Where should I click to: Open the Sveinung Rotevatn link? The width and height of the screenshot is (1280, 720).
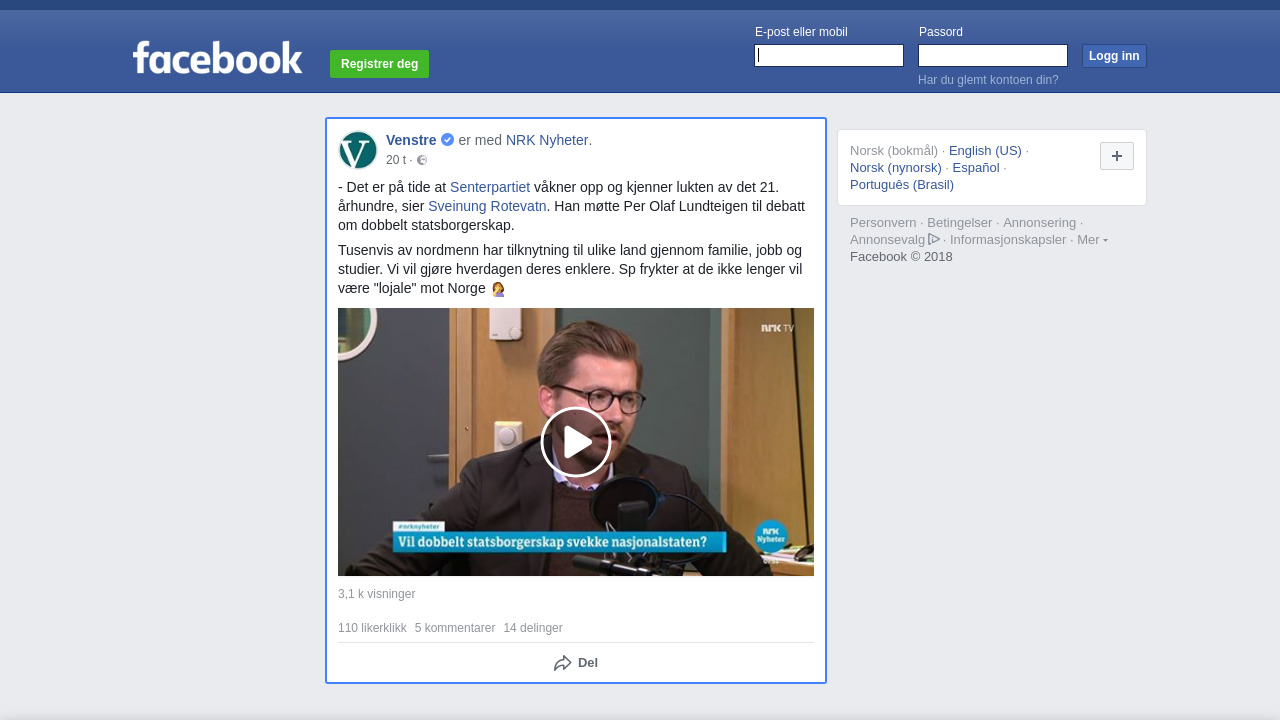tap(487, 206)
